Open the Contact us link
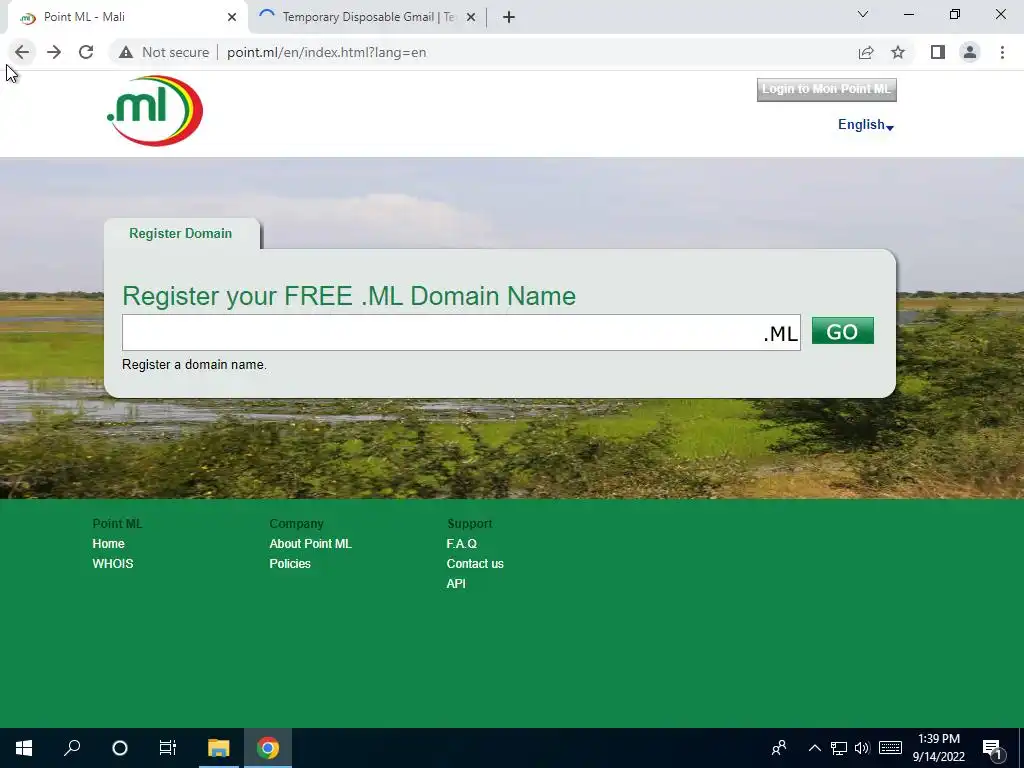This screenshot has width=1024, height=768. [475, 564]
